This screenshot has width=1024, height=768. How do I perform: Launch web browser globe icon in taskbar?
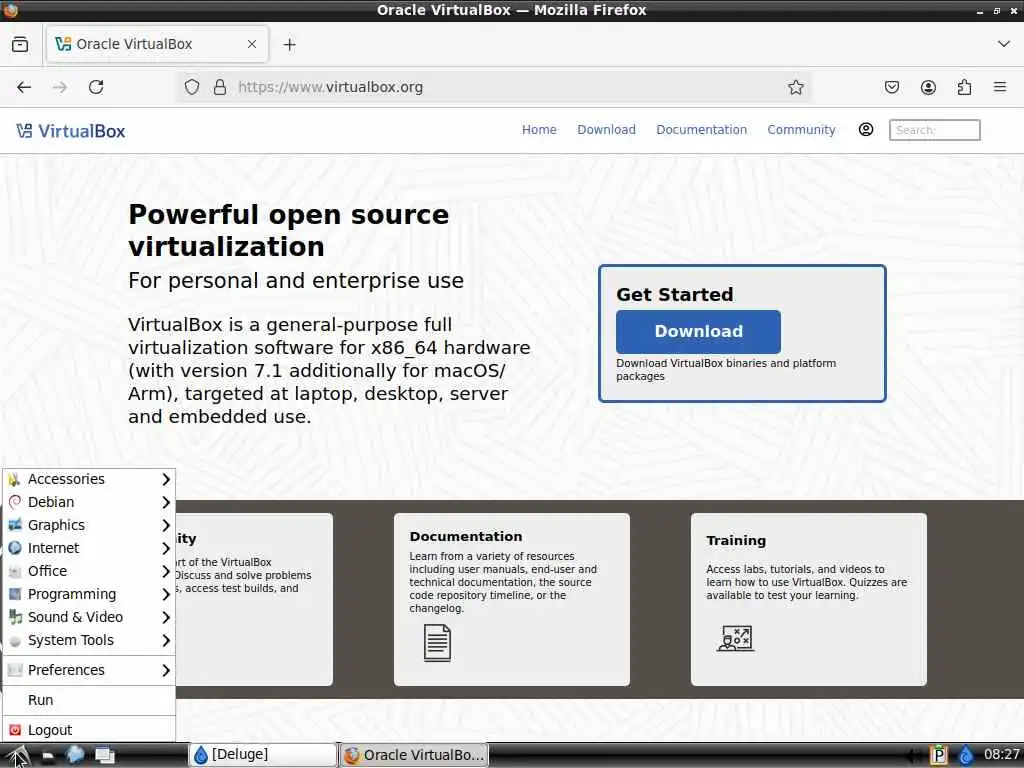click(x=76, y=755)
